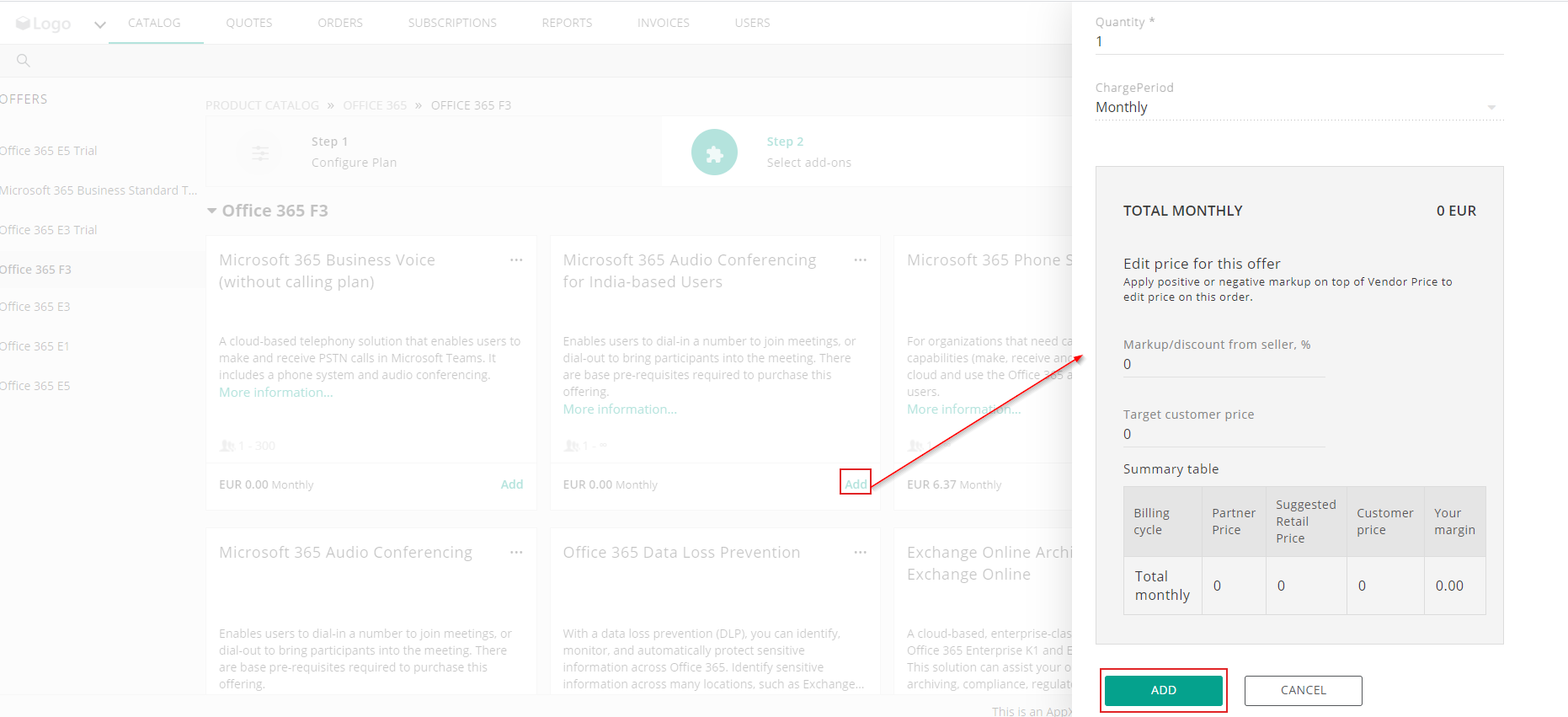Open the ChargePeriod Monthly dropdown
Screen dimensions: 1568x717
click(x=1299, y=108)
